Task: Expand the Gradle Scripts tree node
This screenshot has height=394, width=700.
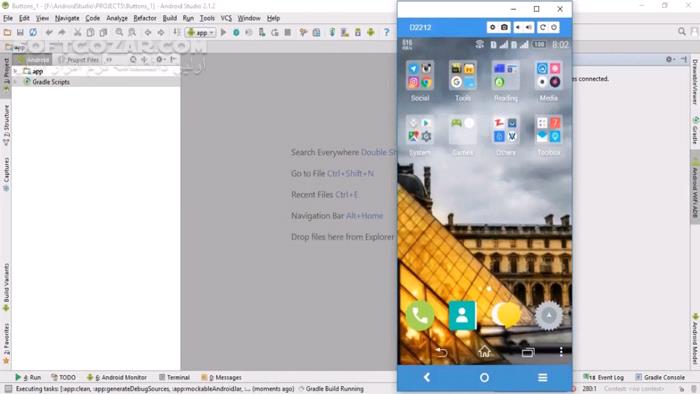Action: click(16, 82)
